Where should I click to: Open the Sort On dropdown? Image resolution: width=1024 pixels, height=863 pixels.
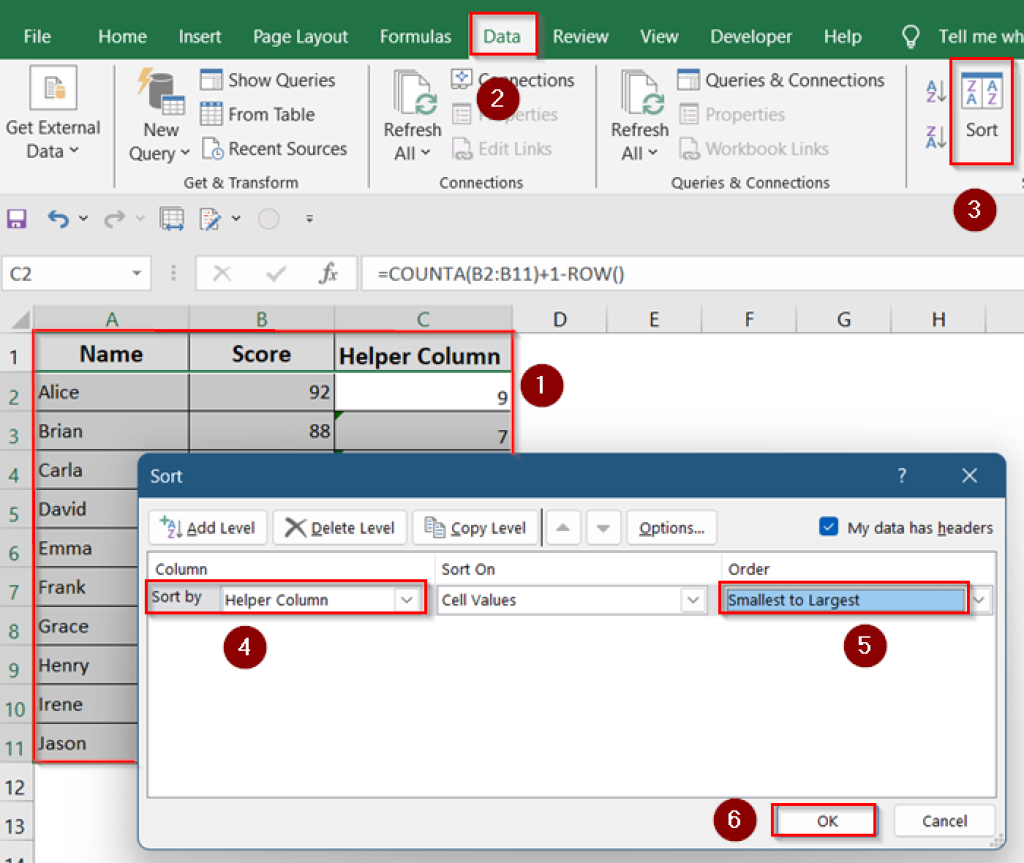[692, 599]
